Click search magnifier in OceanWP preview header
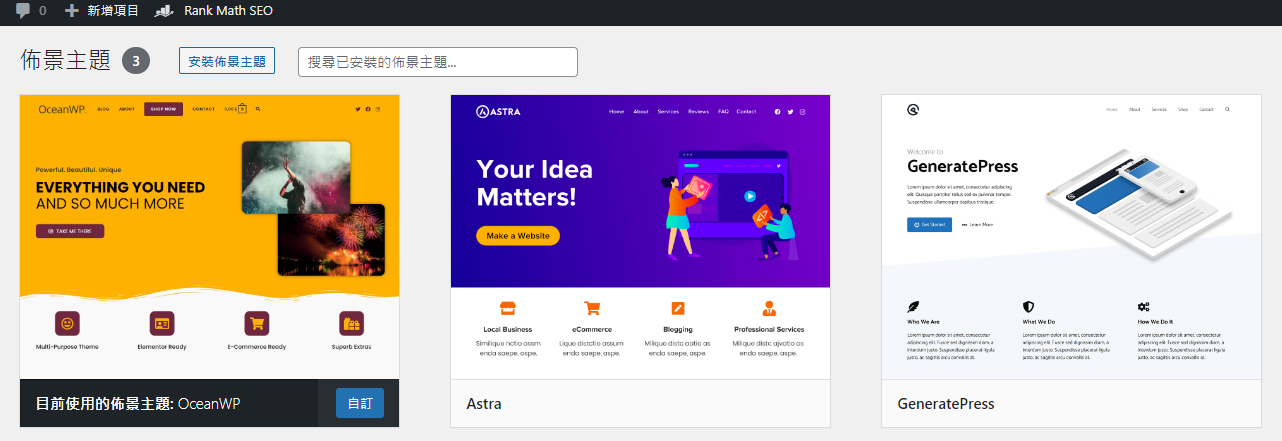This screenshot has width=1282, height=441. 258,108
